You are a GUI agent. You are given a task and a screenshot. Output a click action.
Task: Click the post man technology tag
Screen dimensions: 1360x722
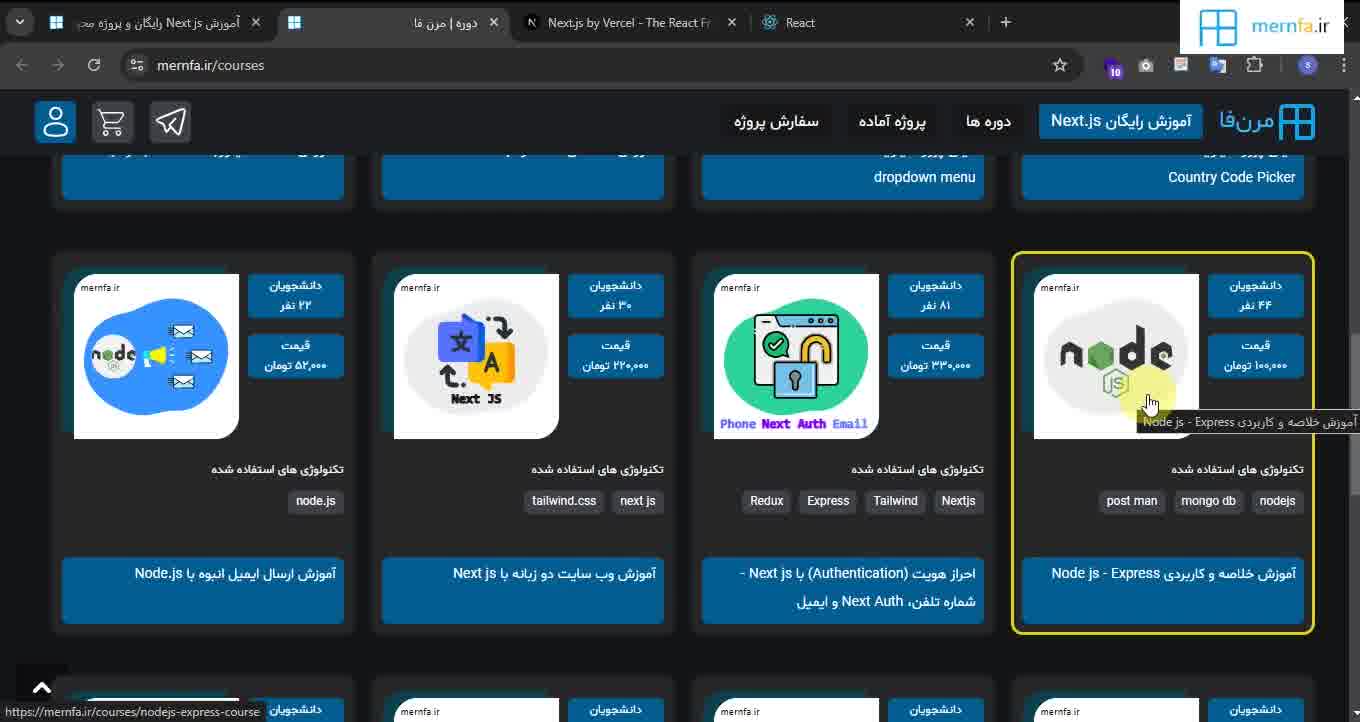click(1132, 501)
